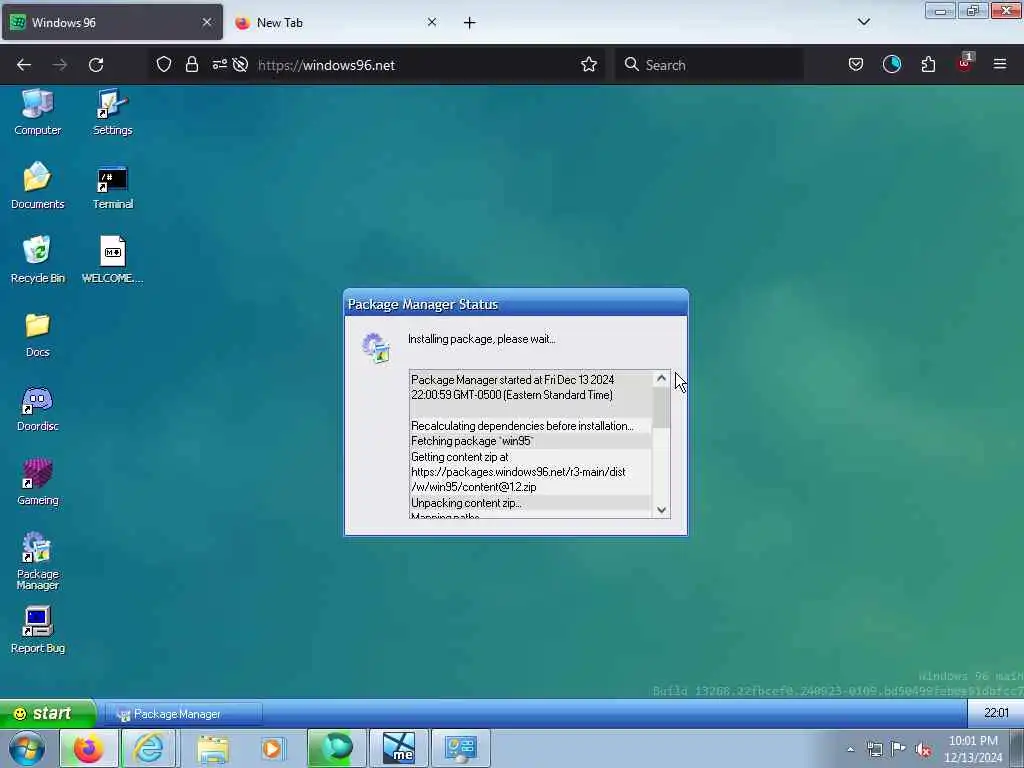1024x768 pixels.
Task: Close the Windows 96 tab
Action: point(206,22)
